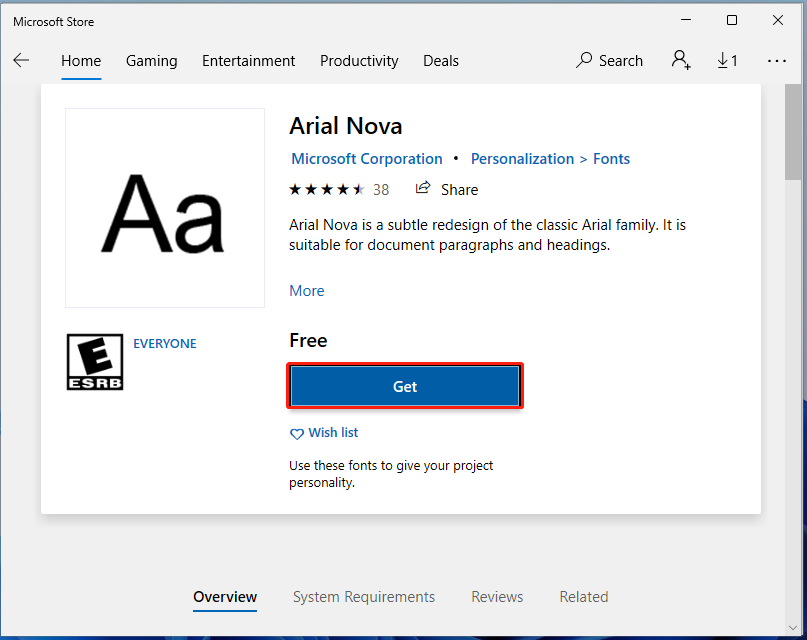This screenshot has height=640, width=807.
Task: Close the Microsoft Store window
Action: (x=778, y=21)
